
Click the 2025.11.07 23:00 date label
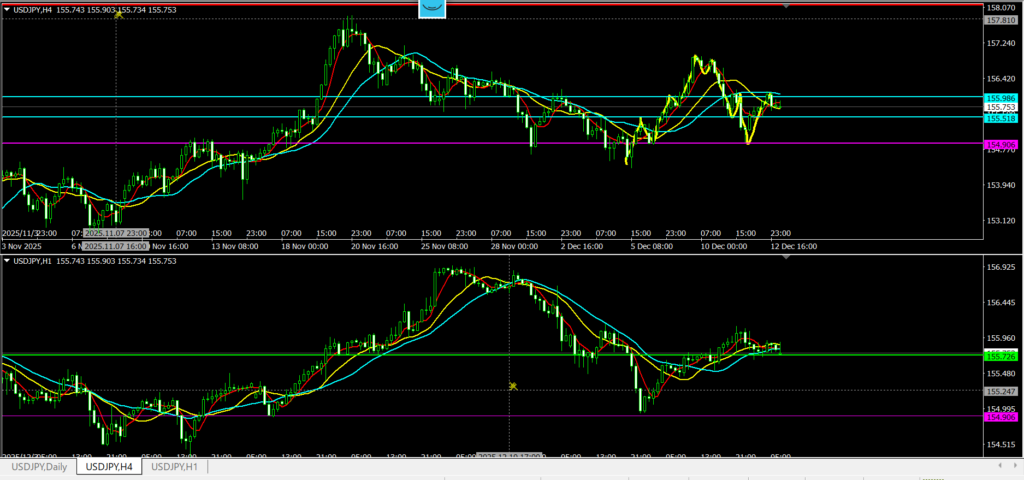click(116, 233)
